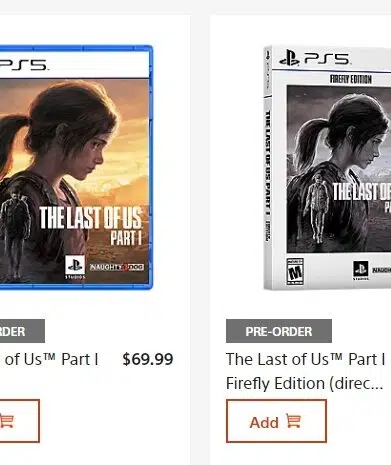
Task: Open the black-and-white Firefly Edition box image
Action: point(327,168)
